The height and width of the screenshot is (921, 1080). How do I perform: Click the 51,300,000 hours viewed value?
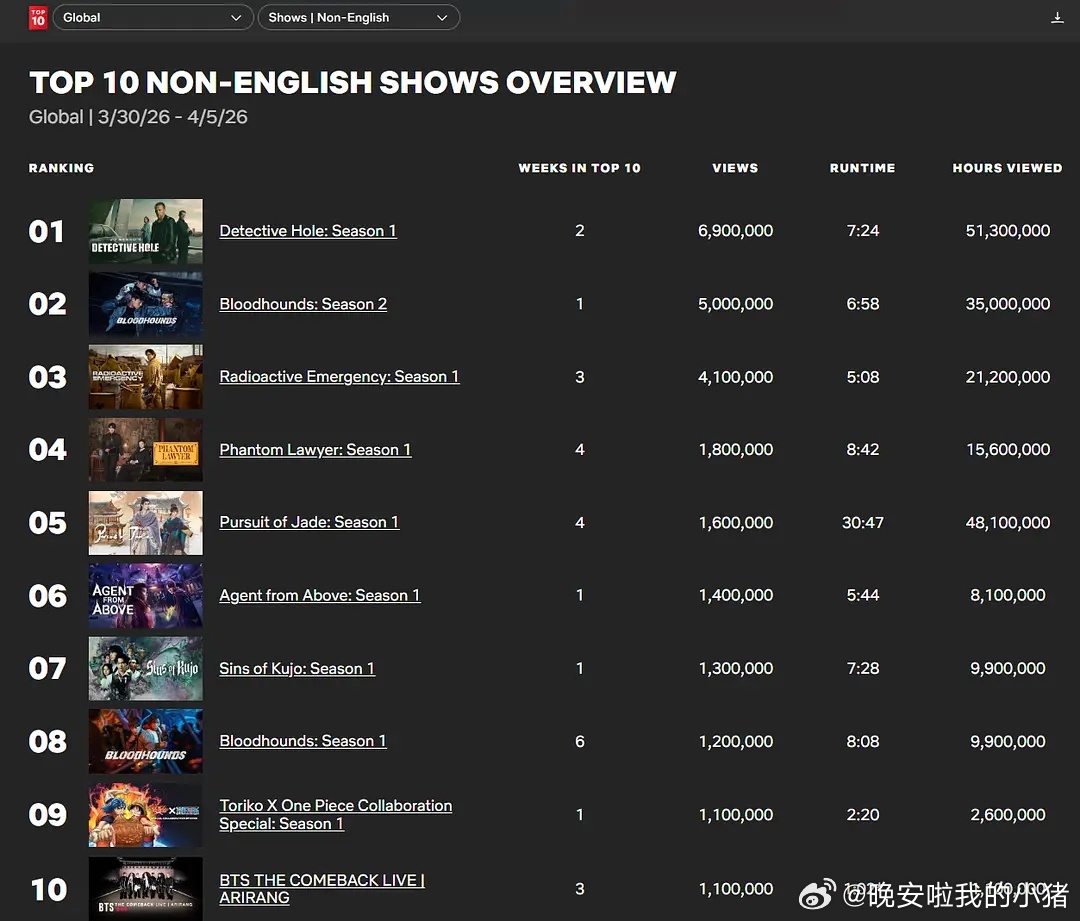(1008, 231)
